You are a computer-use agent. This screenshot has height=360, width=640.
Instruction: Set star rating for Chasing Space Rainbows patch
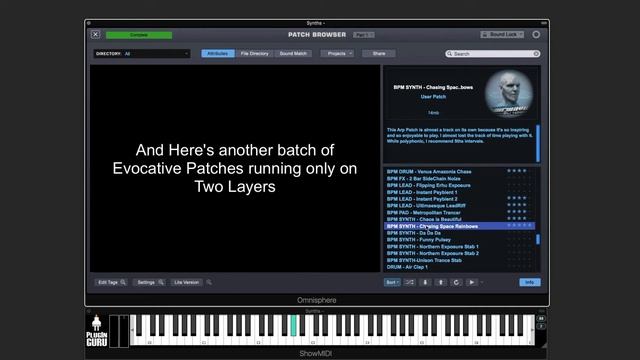click(519, 225)
